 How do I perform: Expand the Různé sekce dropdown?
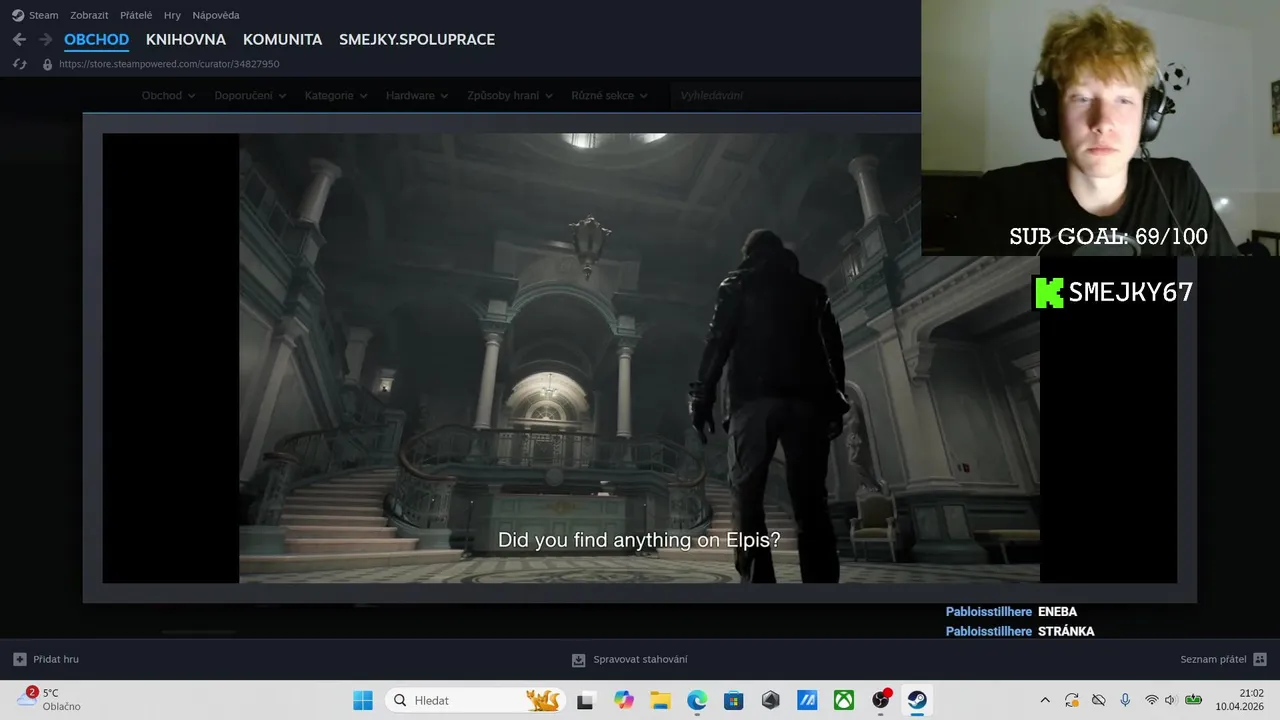pyautogui.click(x=609, y=96)
